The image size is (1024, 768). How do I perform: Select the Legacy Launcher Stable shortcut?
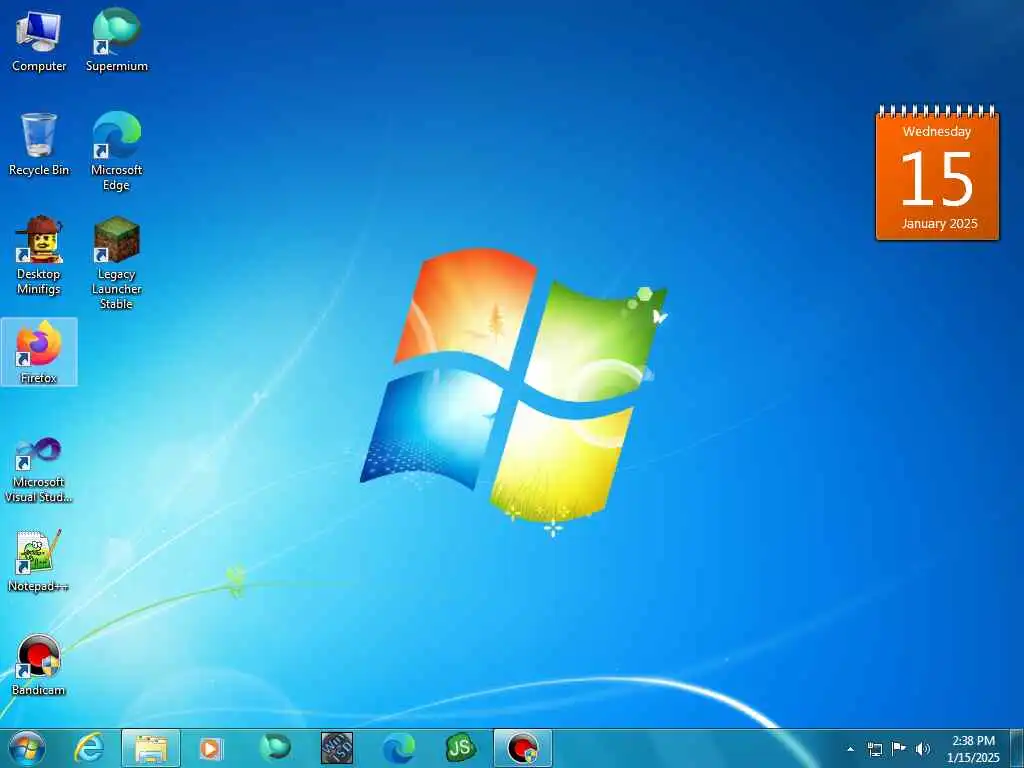116,263
